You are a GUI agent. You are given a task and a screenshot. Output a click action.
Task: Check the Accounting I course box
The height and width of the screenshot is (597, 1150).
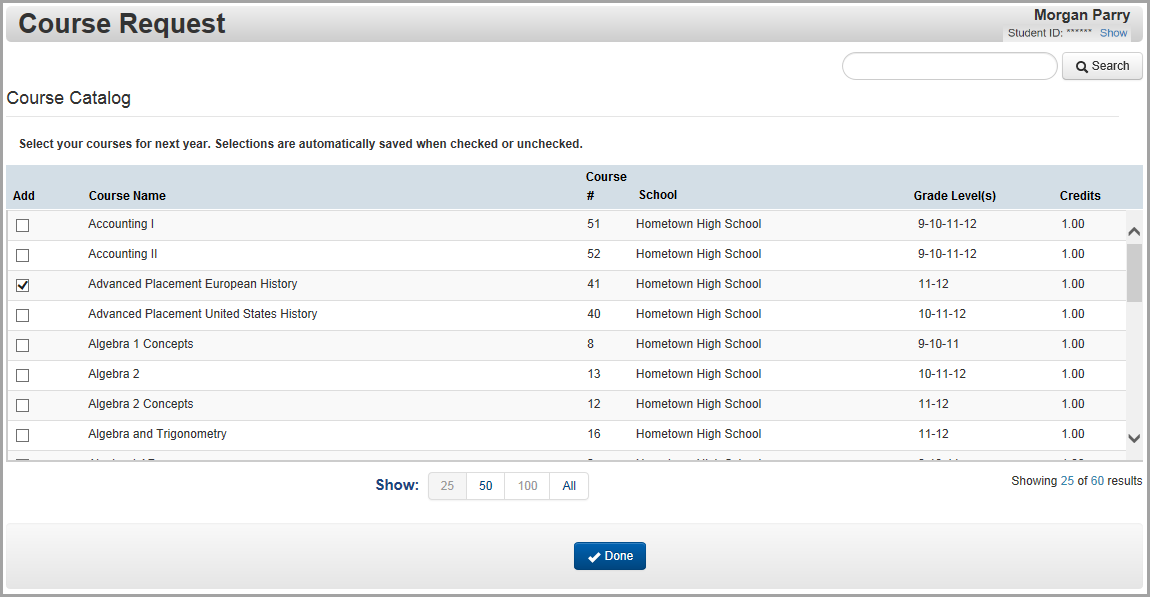(23, 225)
